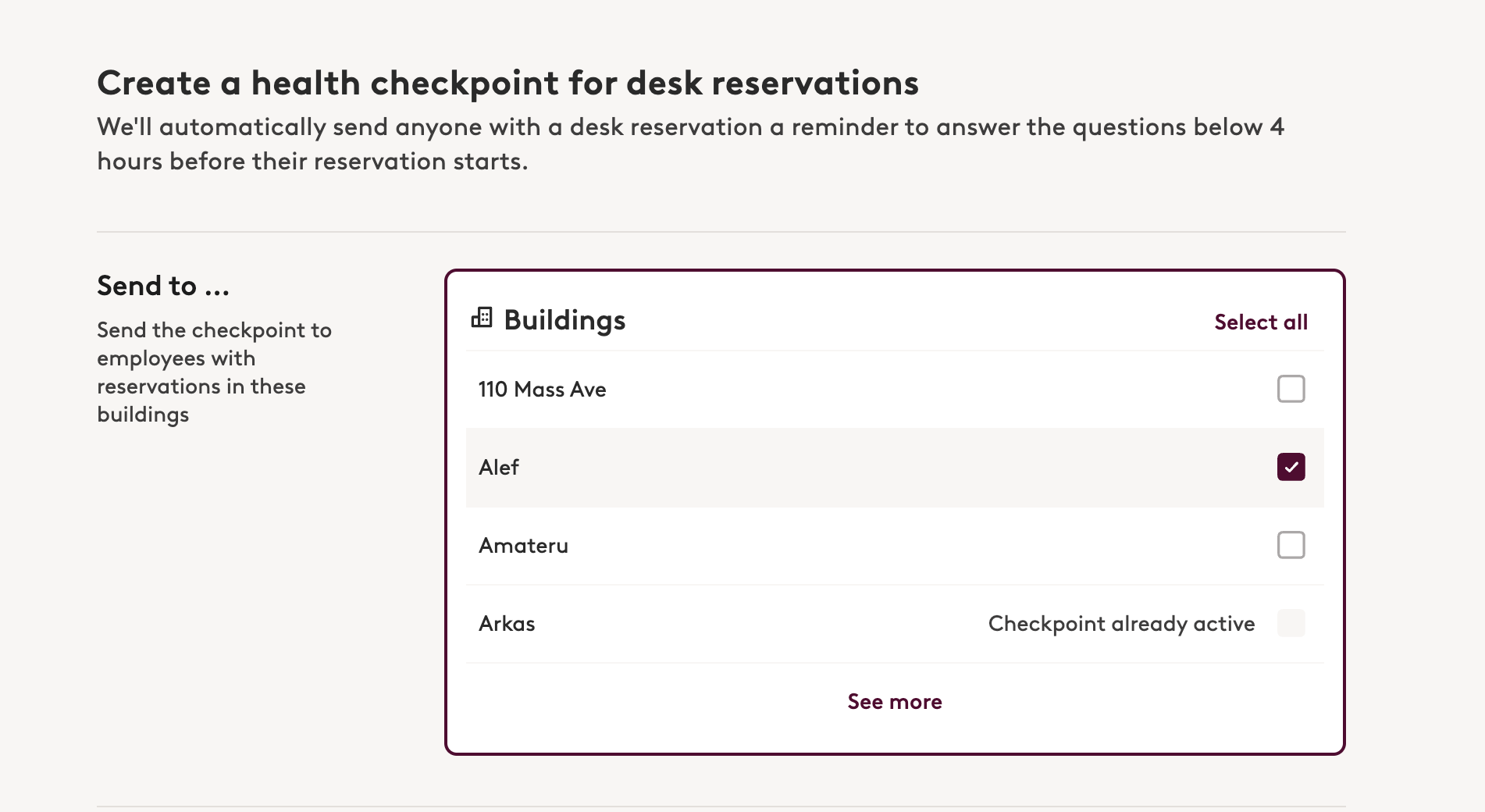Image resolution: width=1485 pixels, height=812 pixels.
Task: Click the checkmark inside Alef's checkbox
Action: pyautogui.click(x=1291, y=467)
